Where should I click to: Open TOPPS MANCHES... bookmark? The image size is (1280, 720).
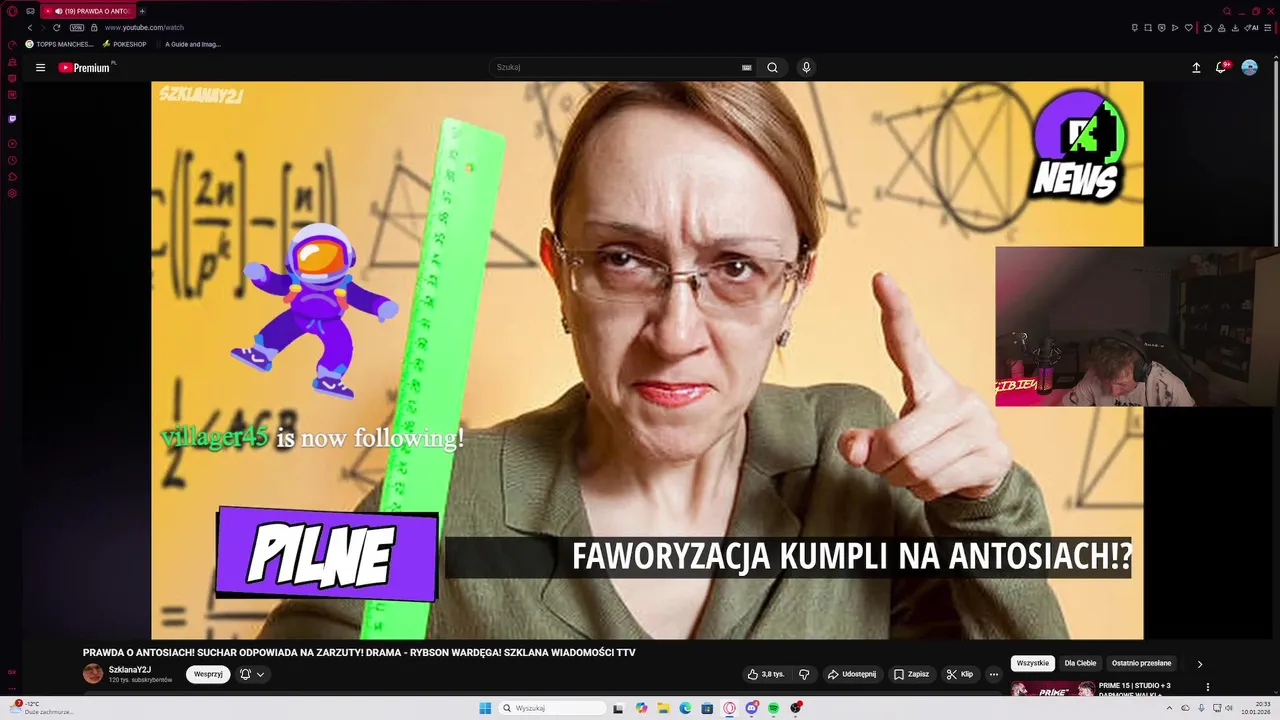60,44
